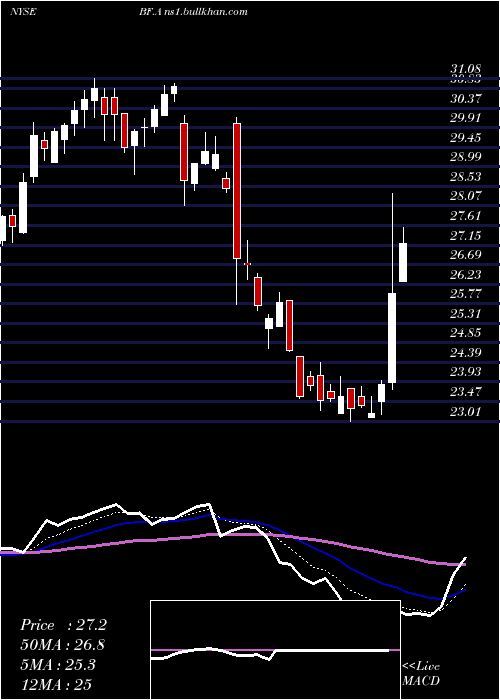Screen dimensions: 500x700
Task: Click the <<Live MACD label
Action: coord(421,673)
